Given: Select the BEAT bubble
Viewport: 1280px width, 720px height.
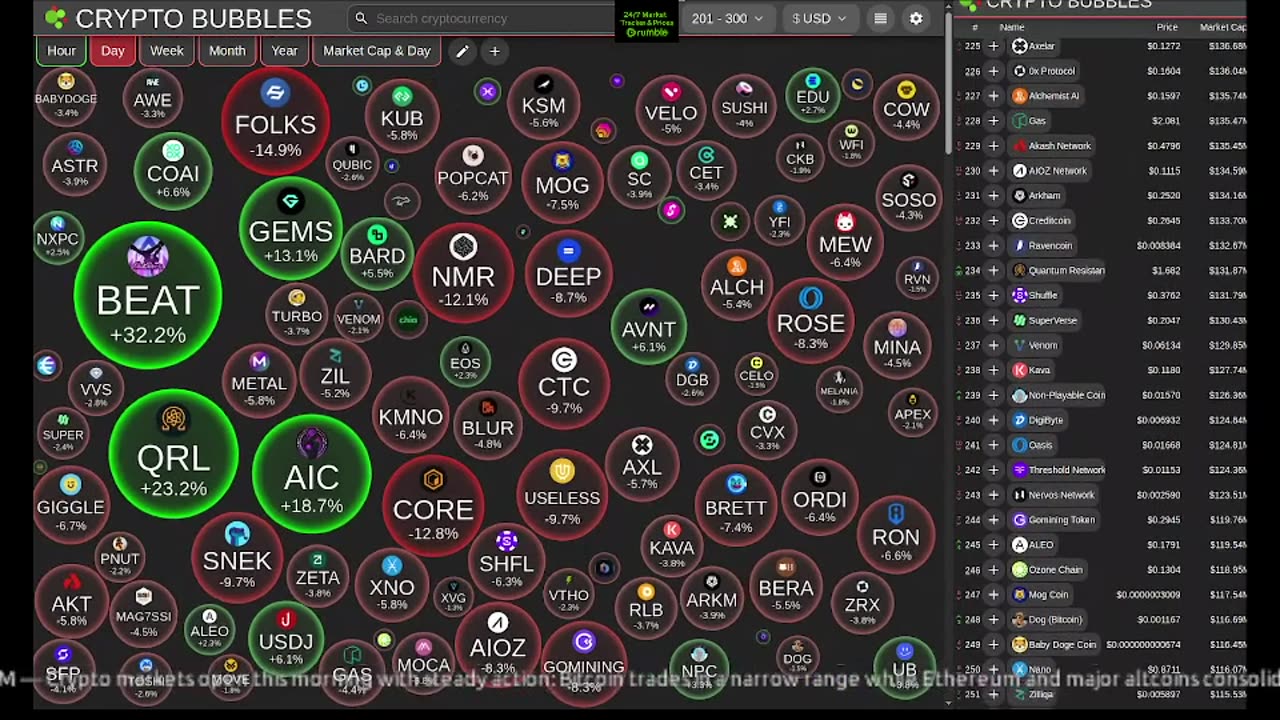Looking at the screenshot, I should pyautogui.click(x=148, y=295).
